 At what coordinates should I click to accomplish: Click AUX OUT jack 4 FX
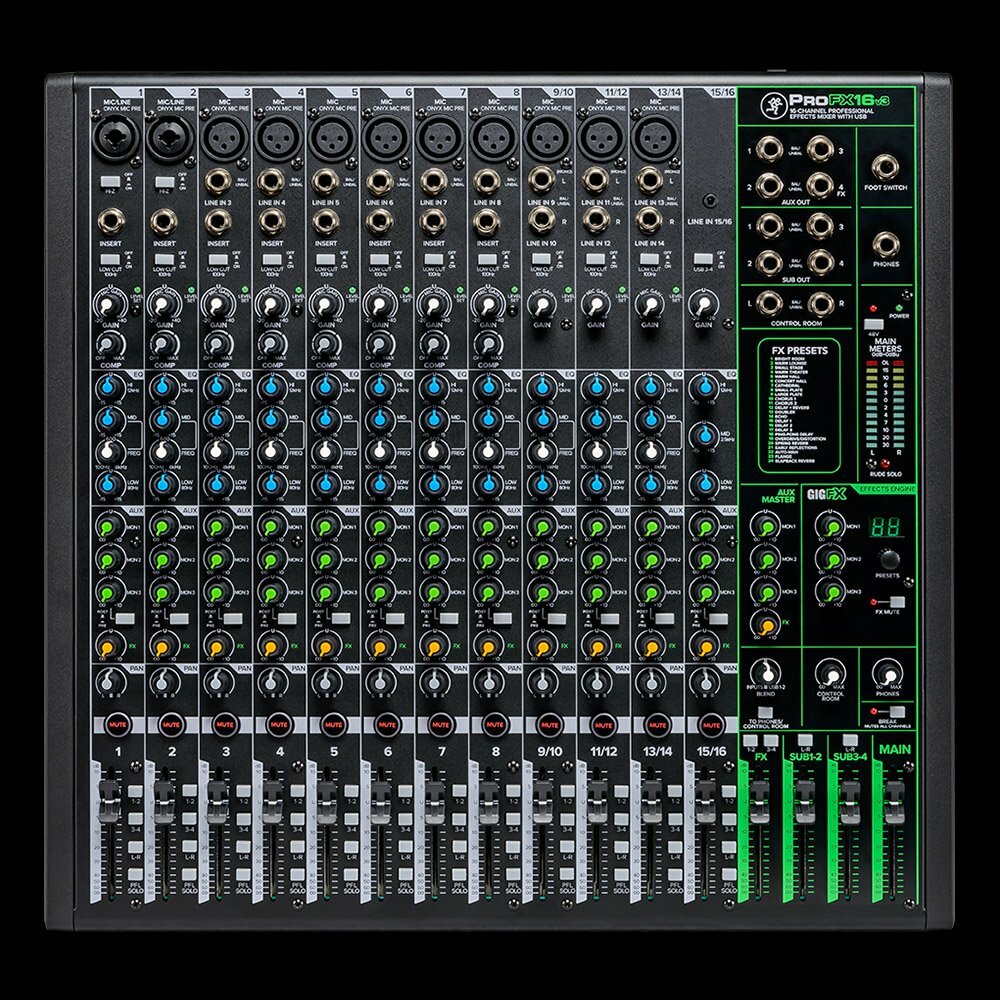point(820,186)
